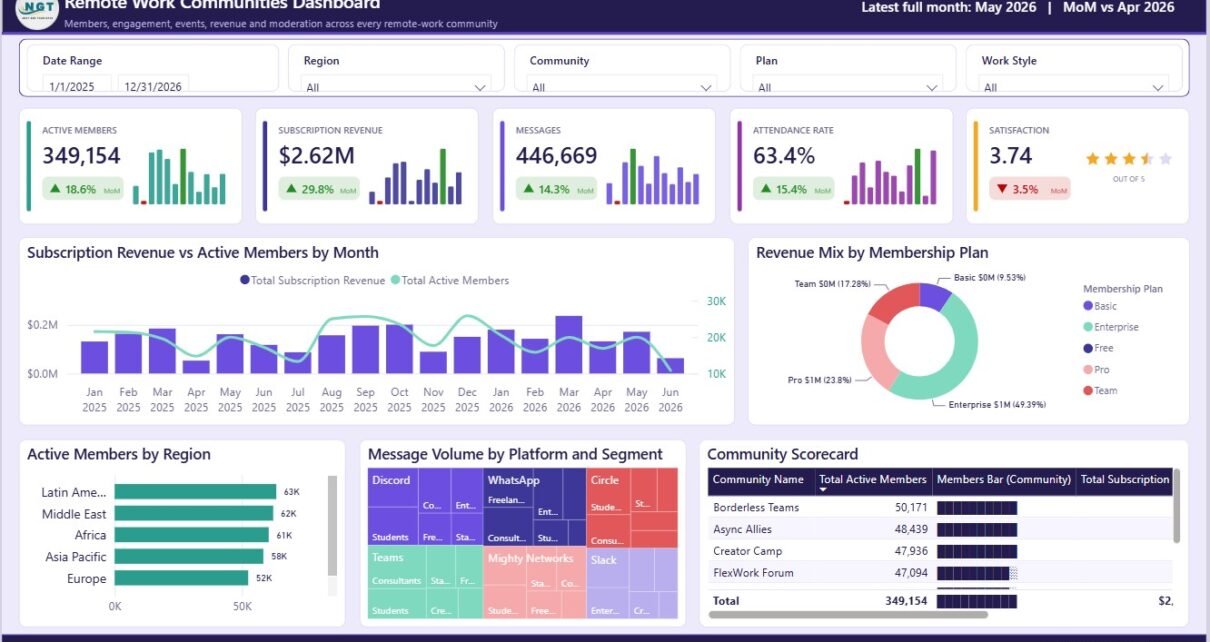Click the satisfaction star rating icons
The image size is (1210, 642).
click(1128, 158)
